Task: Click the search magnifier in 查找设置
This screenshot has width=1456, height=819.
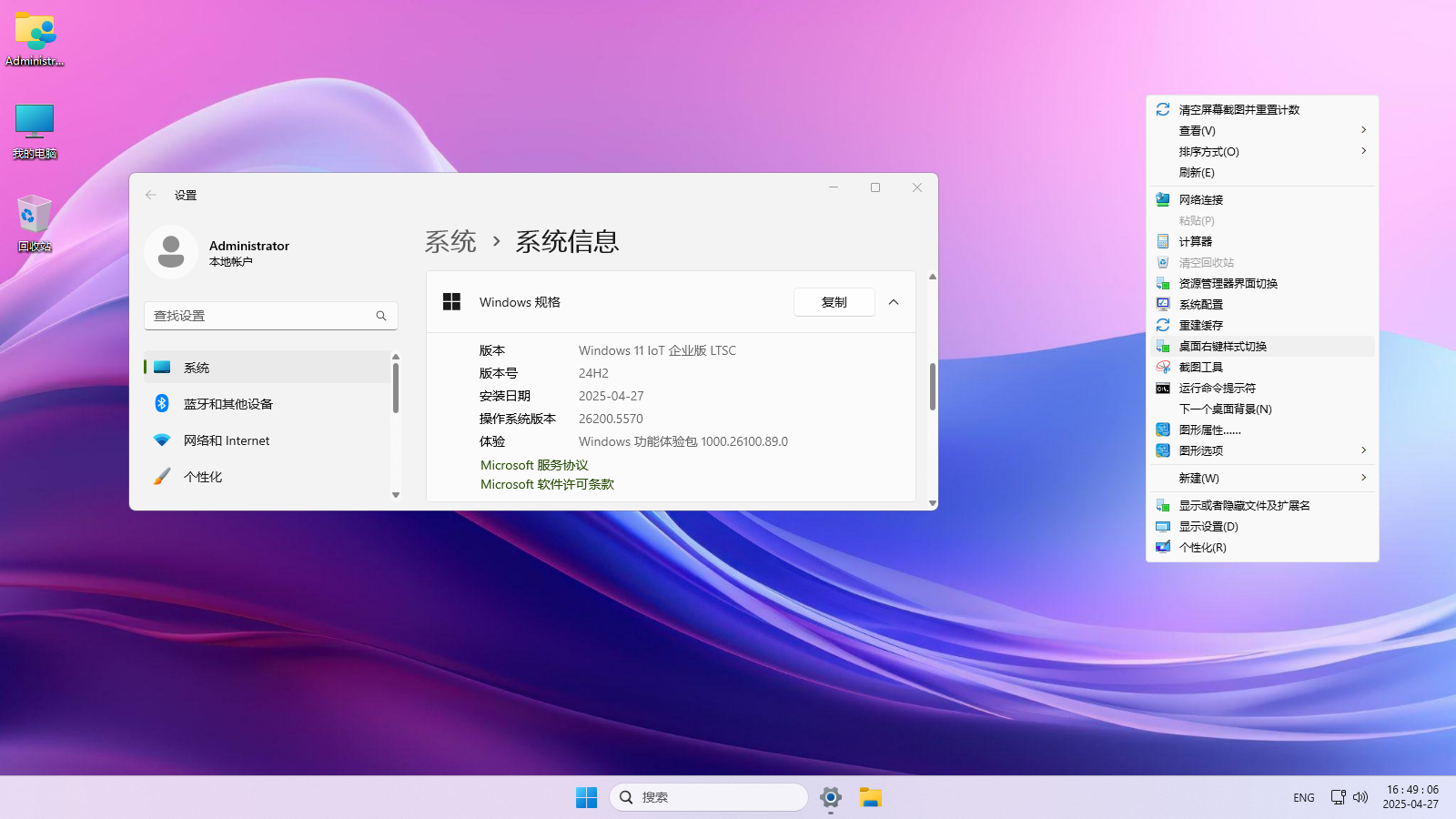Action: pos(381,316)
